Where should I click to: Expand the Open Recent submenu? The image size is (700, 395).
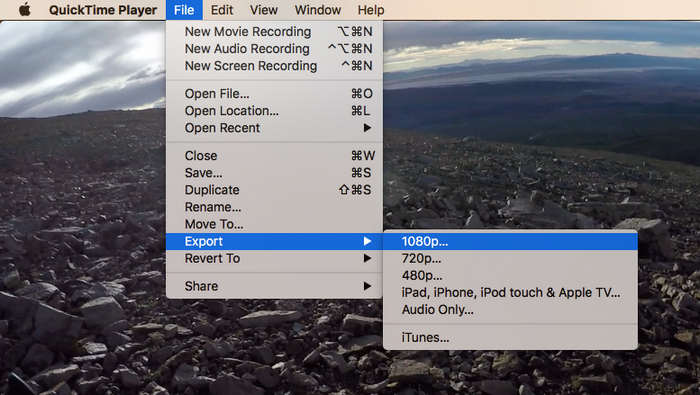[274, 128]
